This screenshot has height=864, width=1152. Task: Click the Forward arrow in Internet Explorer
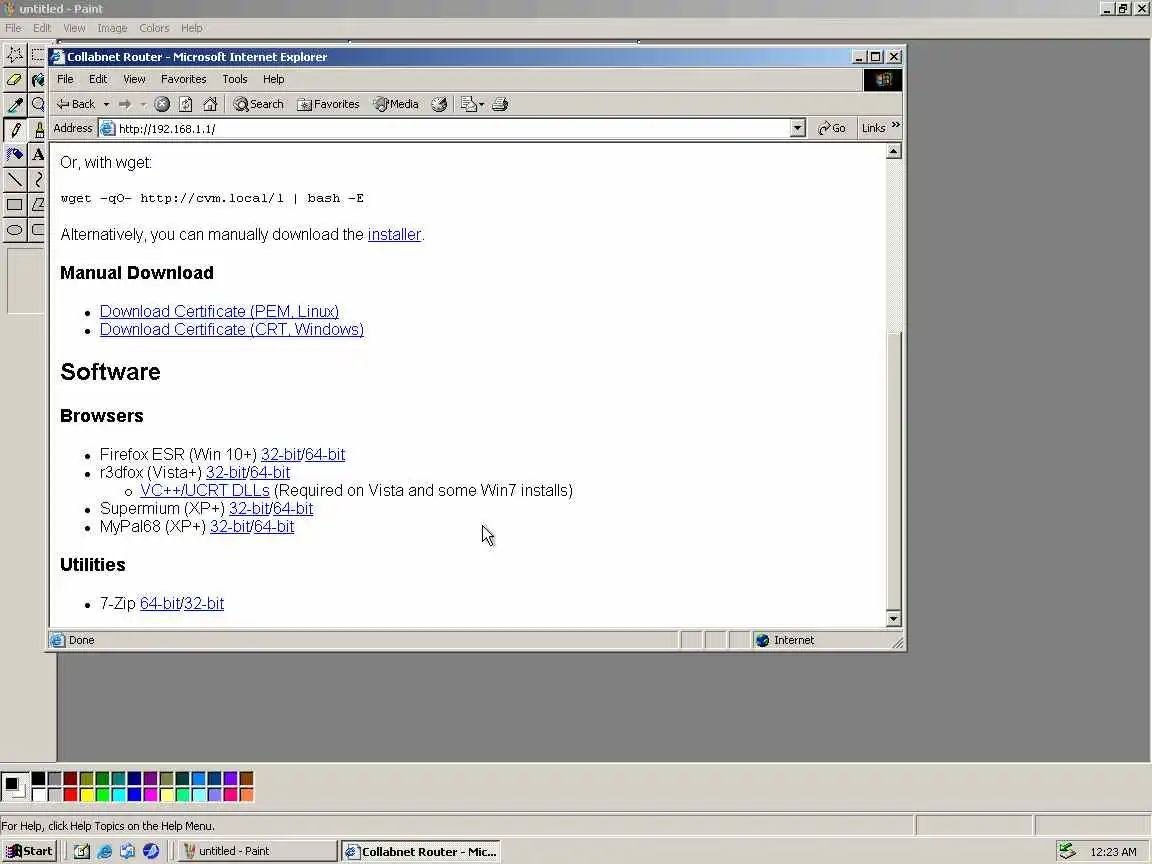click(125, 104)
